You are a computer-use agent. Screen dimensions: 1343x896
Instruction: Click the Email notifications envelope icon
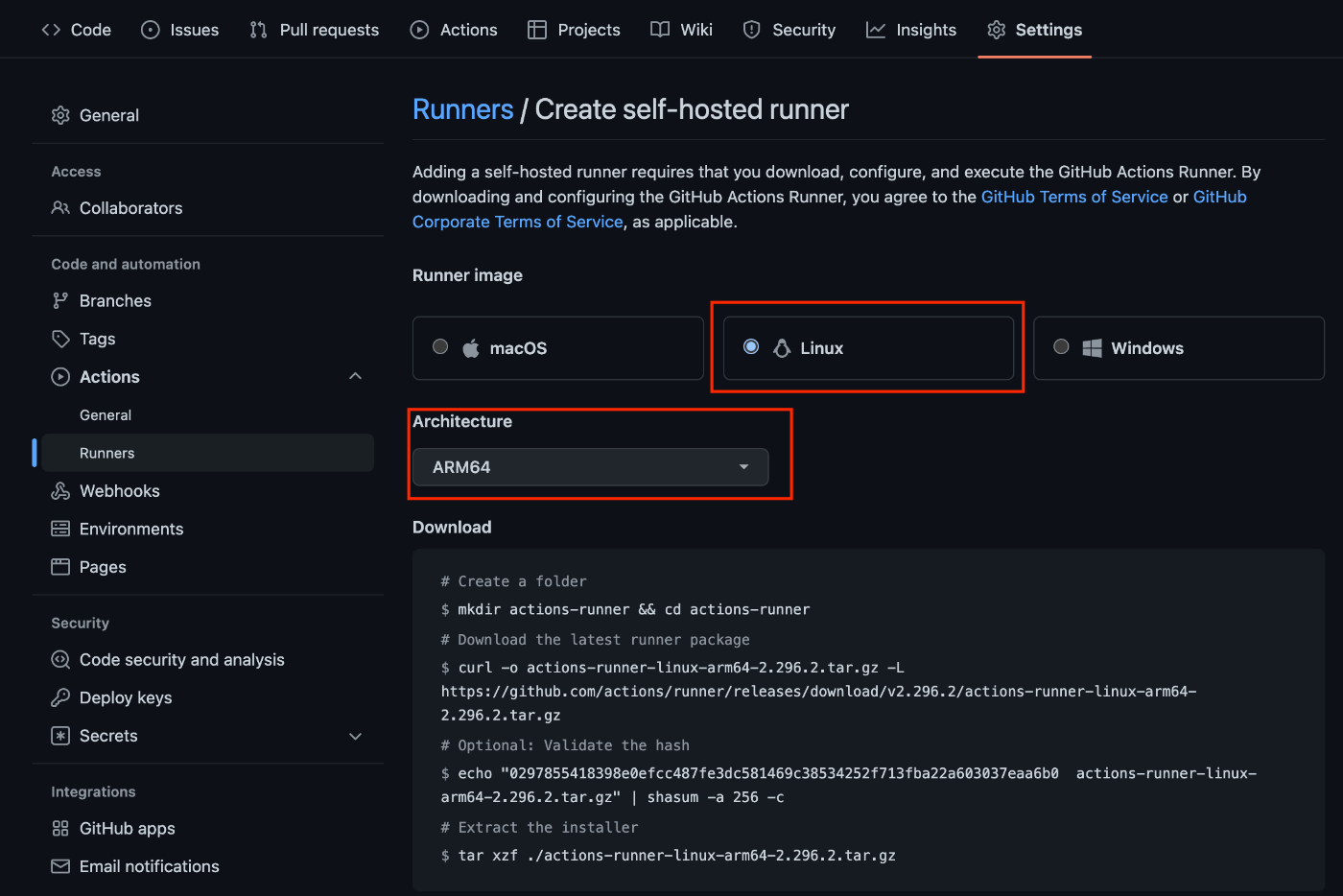(60, 866)
